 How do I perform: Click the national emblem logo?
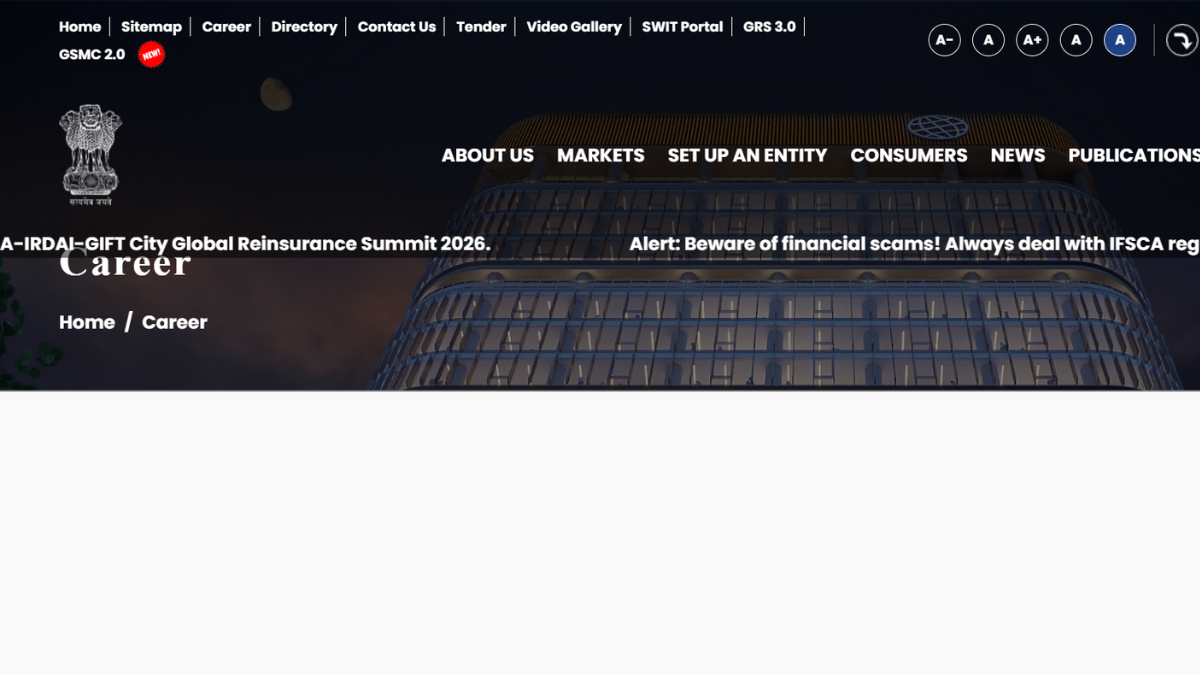tap(90, 155)
